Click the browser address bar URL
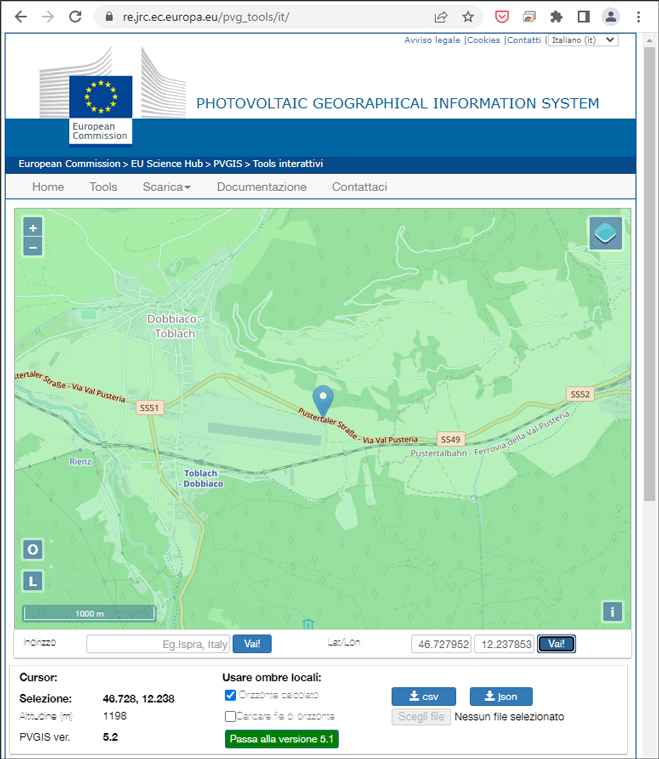This screenshot has height=759, width=659. click(206, 17)
